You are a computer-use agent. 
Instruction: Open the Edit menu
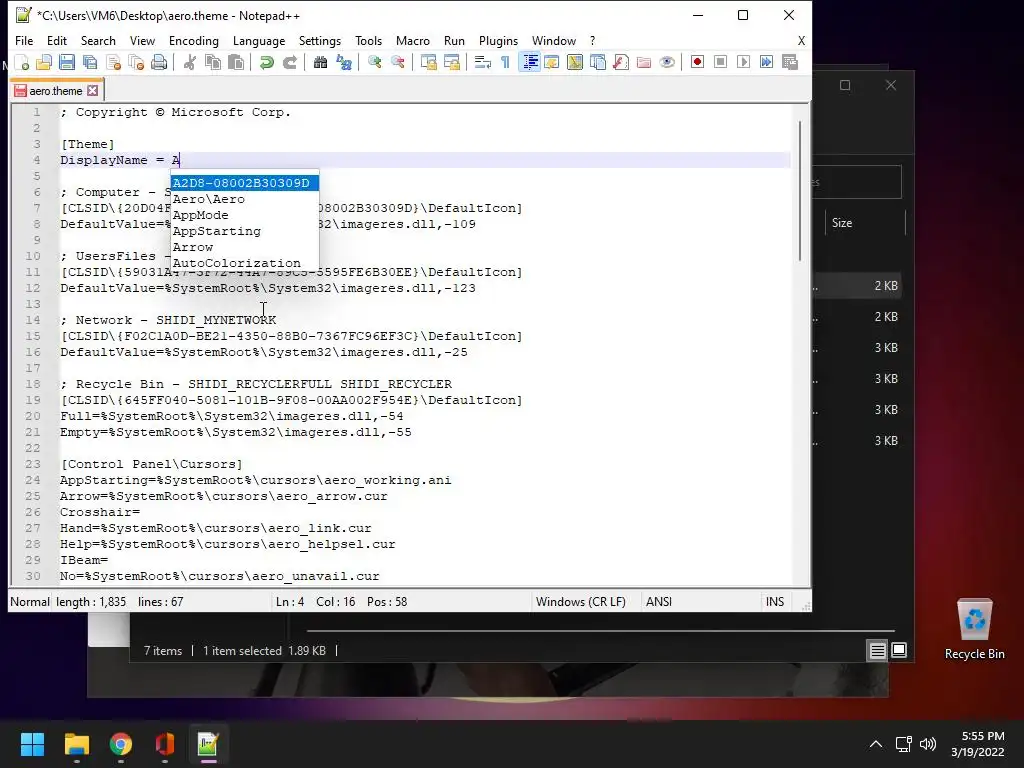[x=57, y=40]
